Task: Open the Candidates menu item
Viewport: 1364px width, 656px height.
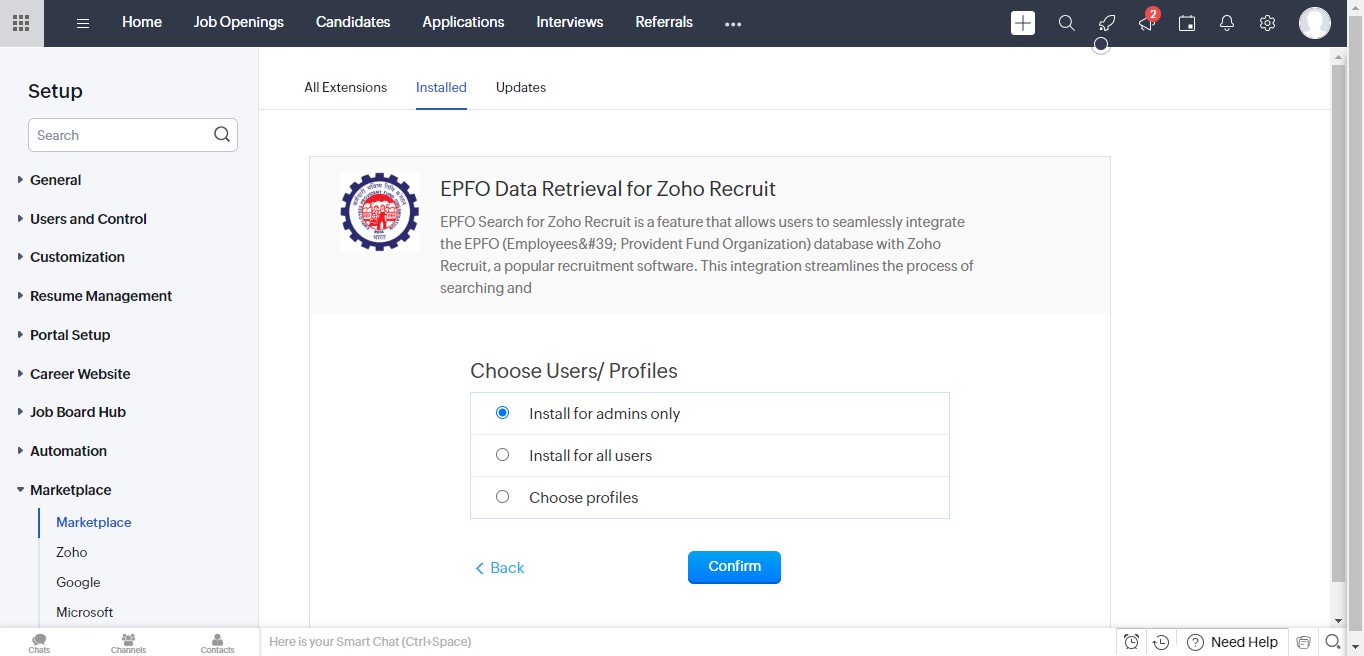Action: [353, 22]
